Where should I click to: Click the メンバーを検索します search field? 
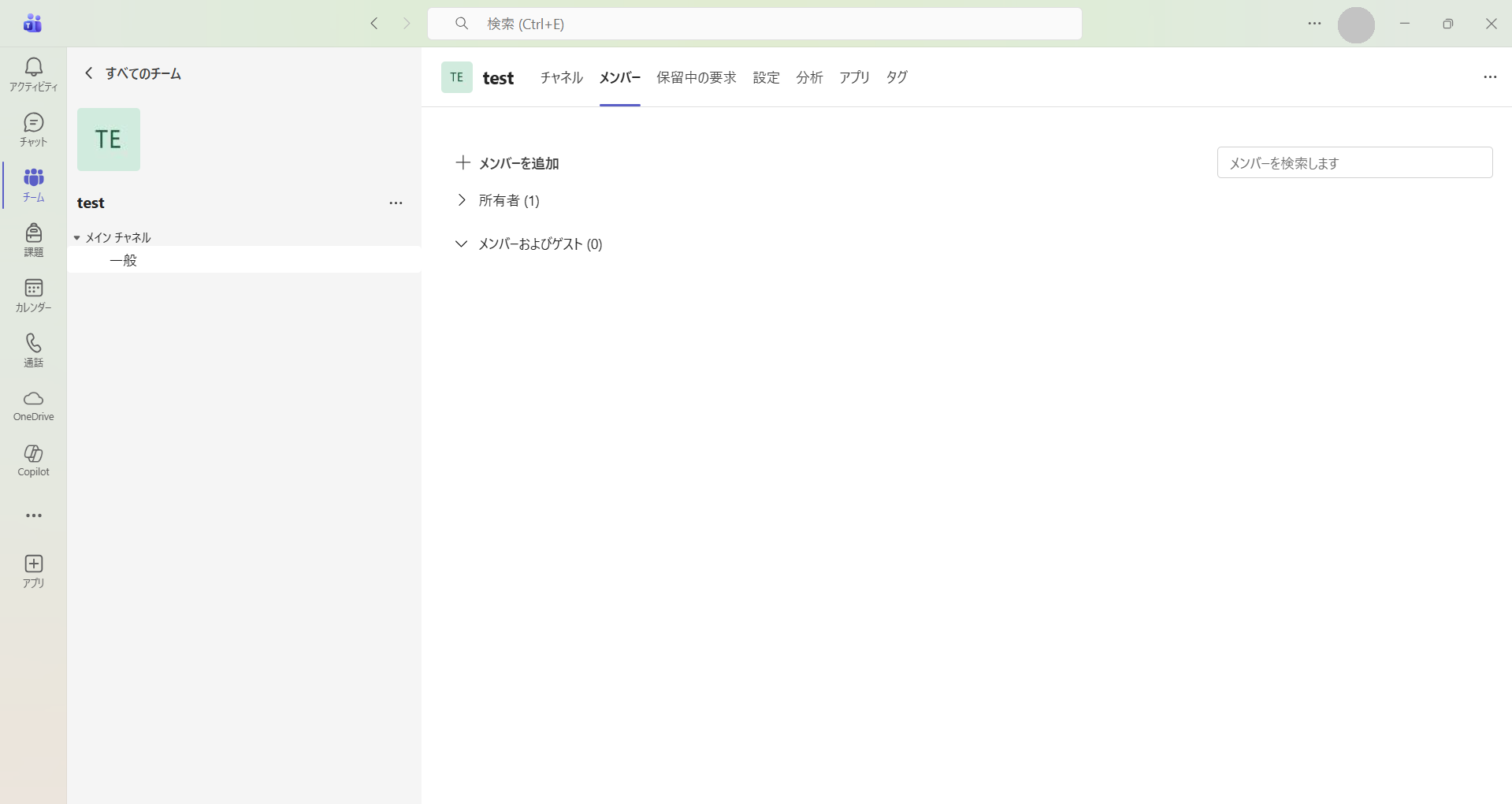tap(1354, 163)
